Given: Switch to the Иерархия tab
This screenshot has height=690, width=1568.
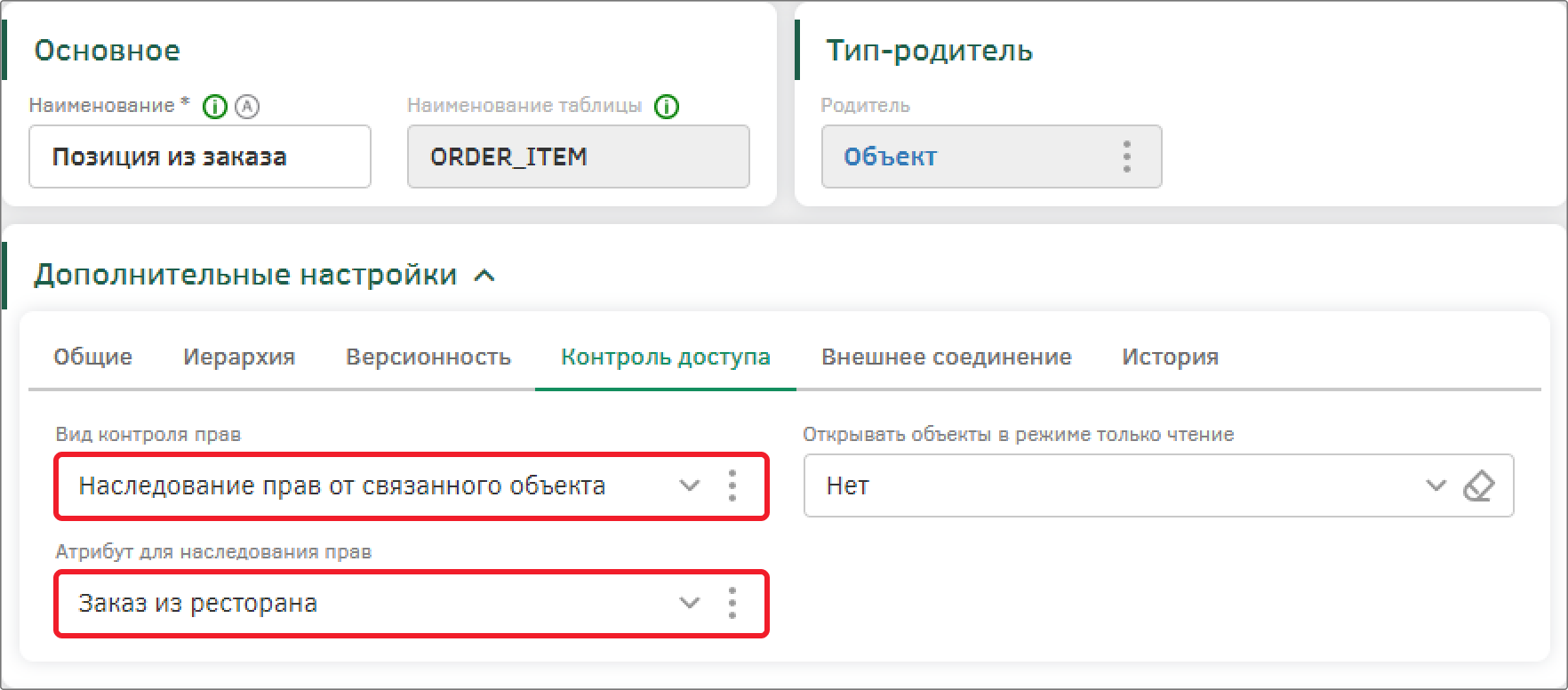Looking at the screenshot, I should click(239, 357).
